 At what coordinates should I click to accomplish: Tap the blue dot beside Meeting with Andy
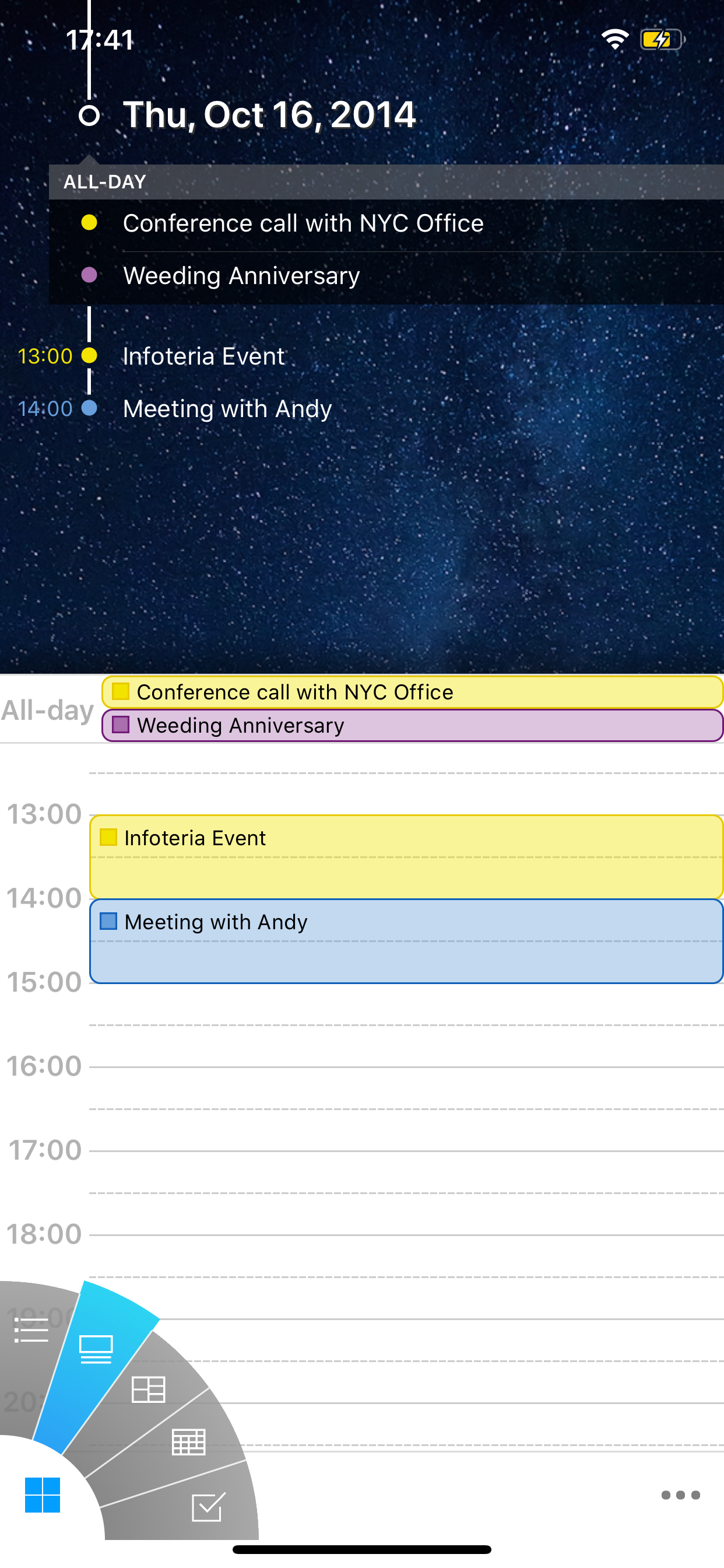(x=89, y=408)
